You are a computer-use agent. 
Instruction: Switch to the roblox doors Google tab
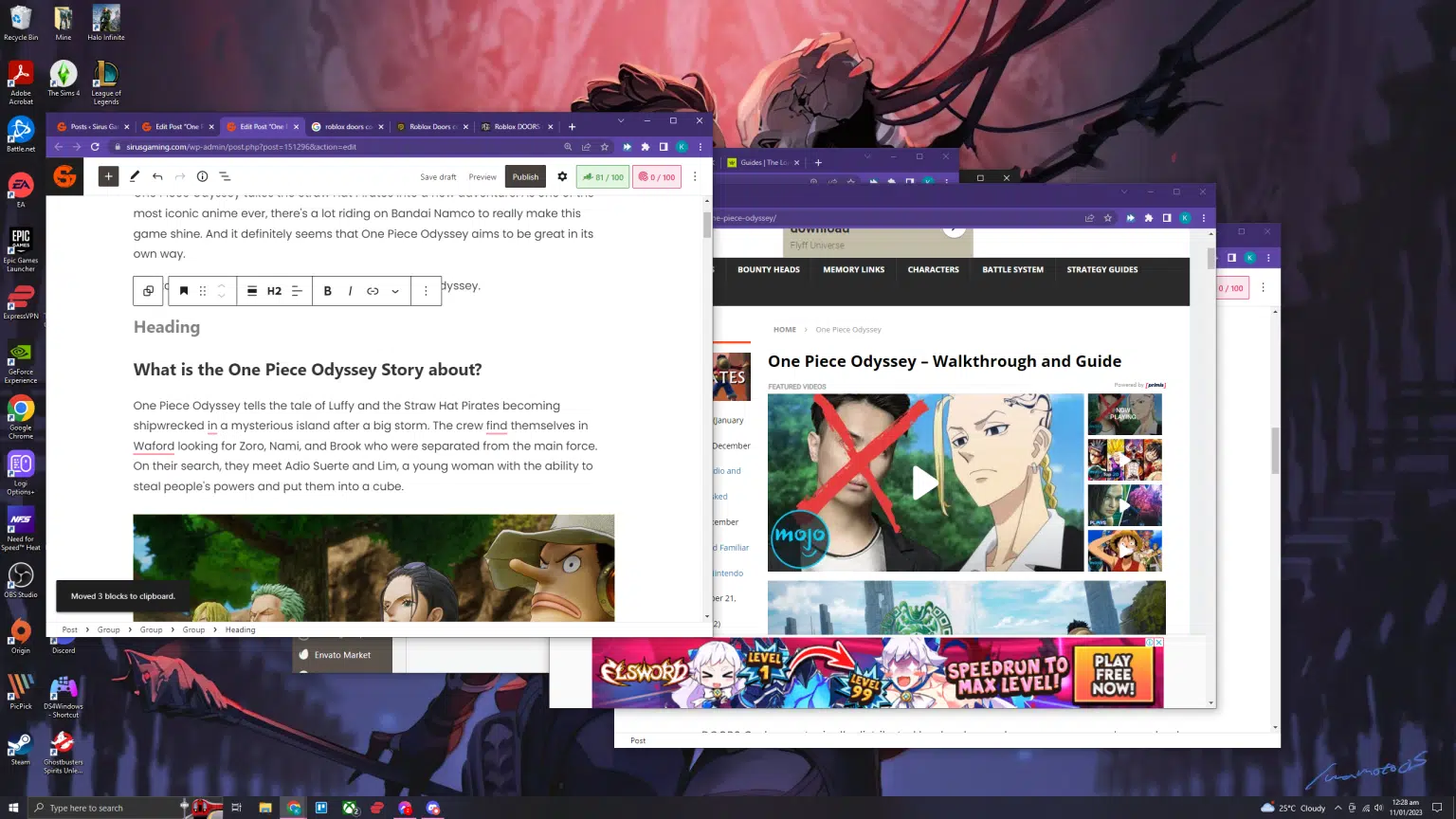(347, 126)
